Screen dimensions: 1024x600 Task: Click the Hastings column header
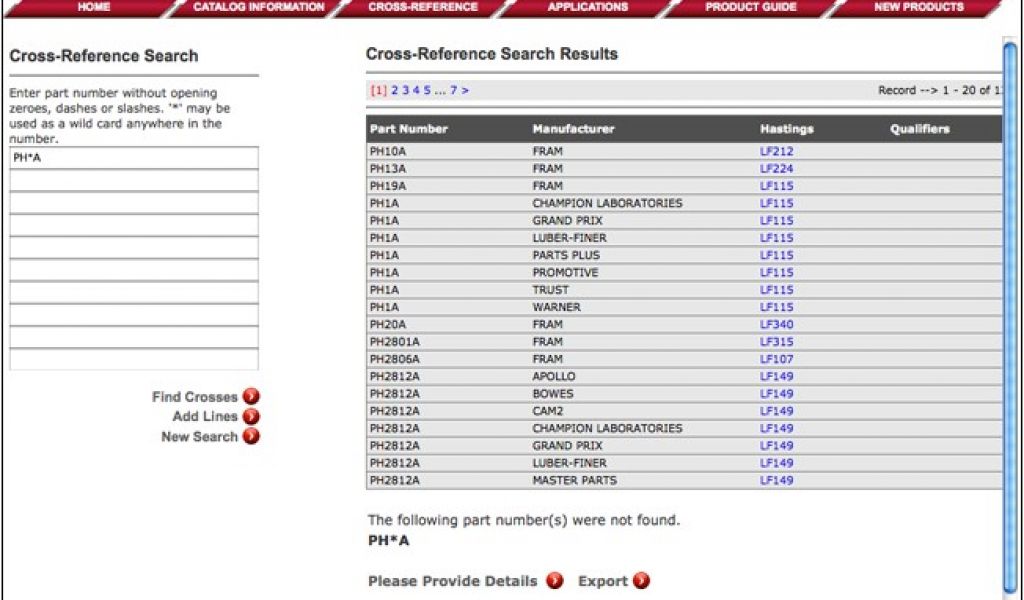click(787, 129)
